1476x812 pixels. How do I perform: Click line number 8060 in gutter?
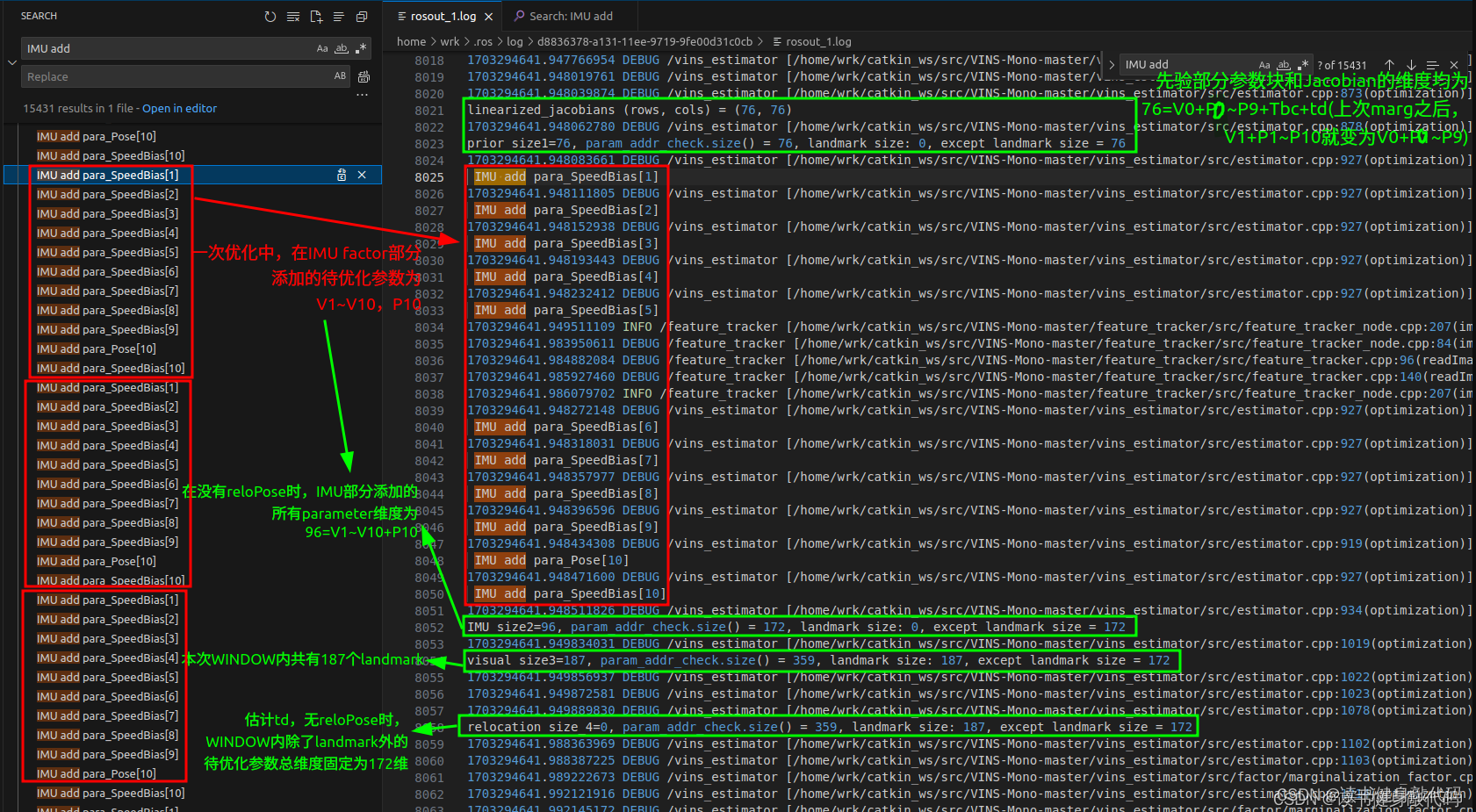coord(429,761)
